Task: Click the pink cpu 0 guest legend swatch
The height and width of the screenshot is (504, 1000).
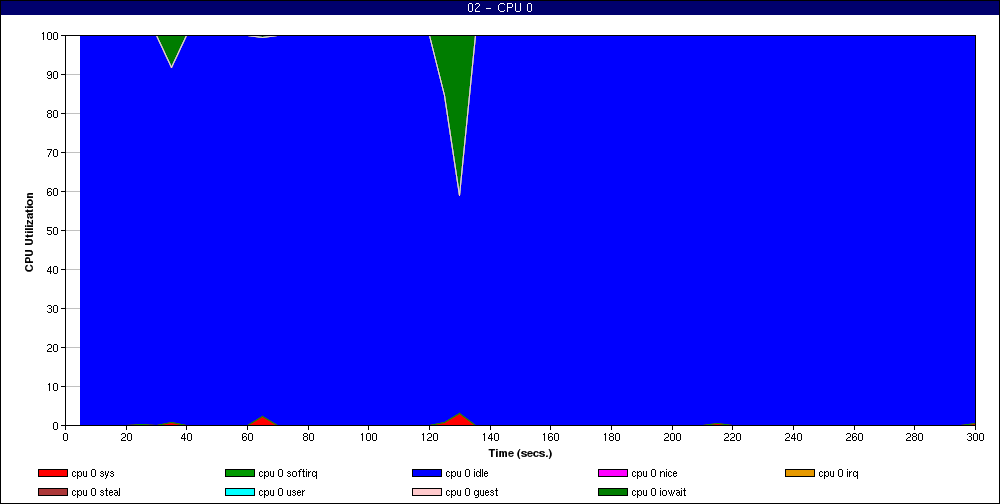Action: pos(427,492)
